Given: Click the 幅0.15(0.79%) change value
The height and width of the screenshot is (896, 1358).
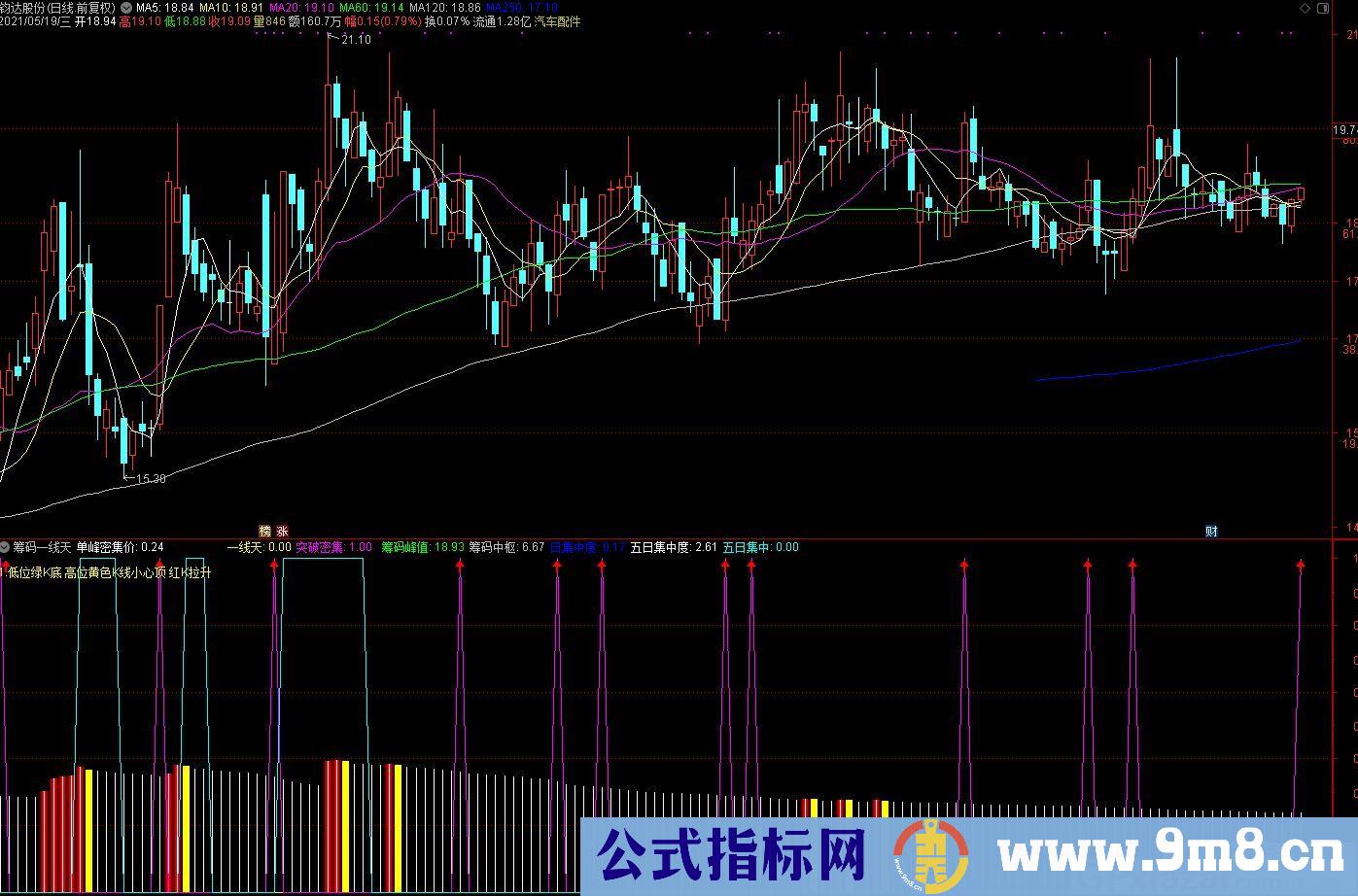Looking at the screenshot, I should [384, 20].
